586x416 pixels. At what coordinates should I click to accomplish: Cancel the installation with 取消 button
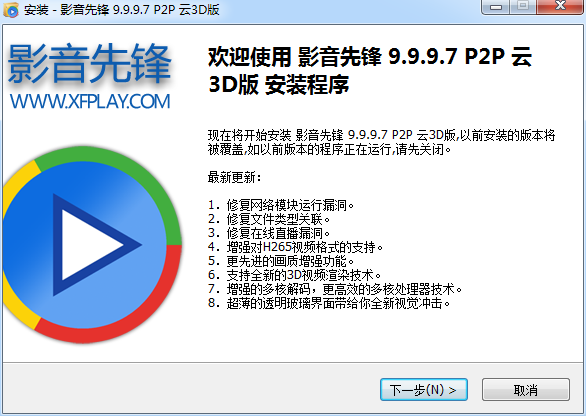[525, 390]
